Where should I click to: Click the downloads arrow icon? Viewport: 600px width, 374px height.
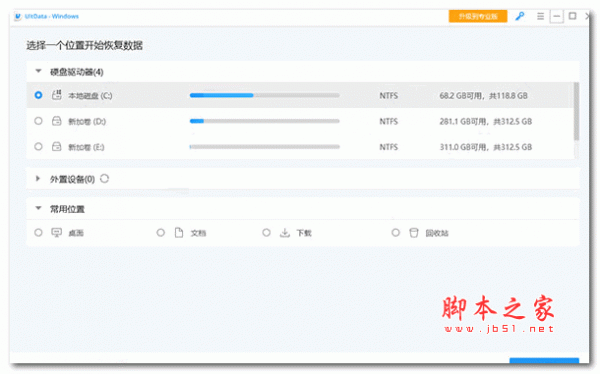click(285, 232)
